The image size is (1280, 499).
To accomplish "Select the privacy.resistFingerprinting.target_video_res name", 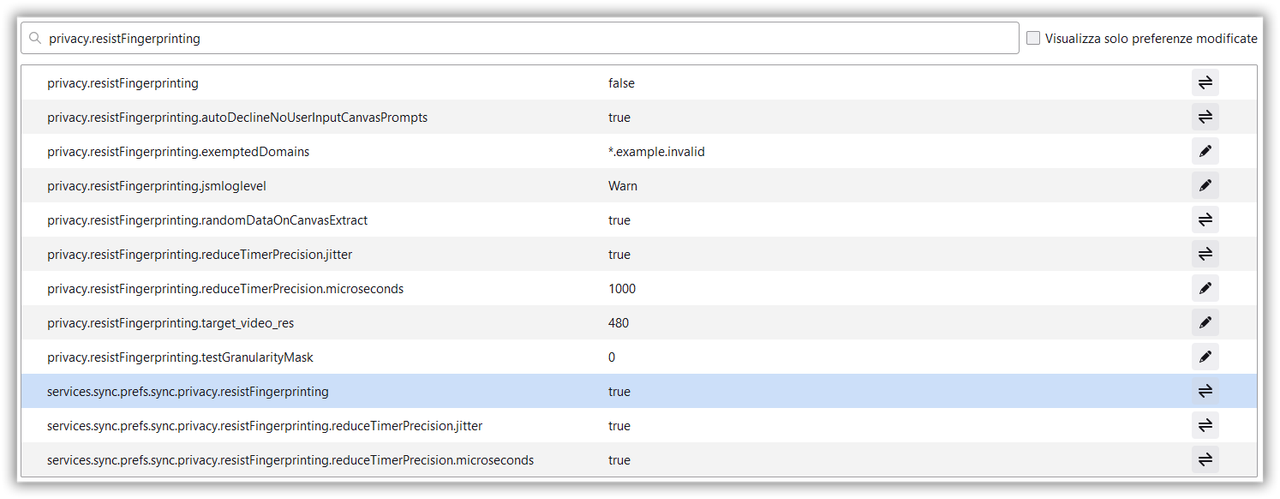I will pyautogui.click(x=170, y=323).
